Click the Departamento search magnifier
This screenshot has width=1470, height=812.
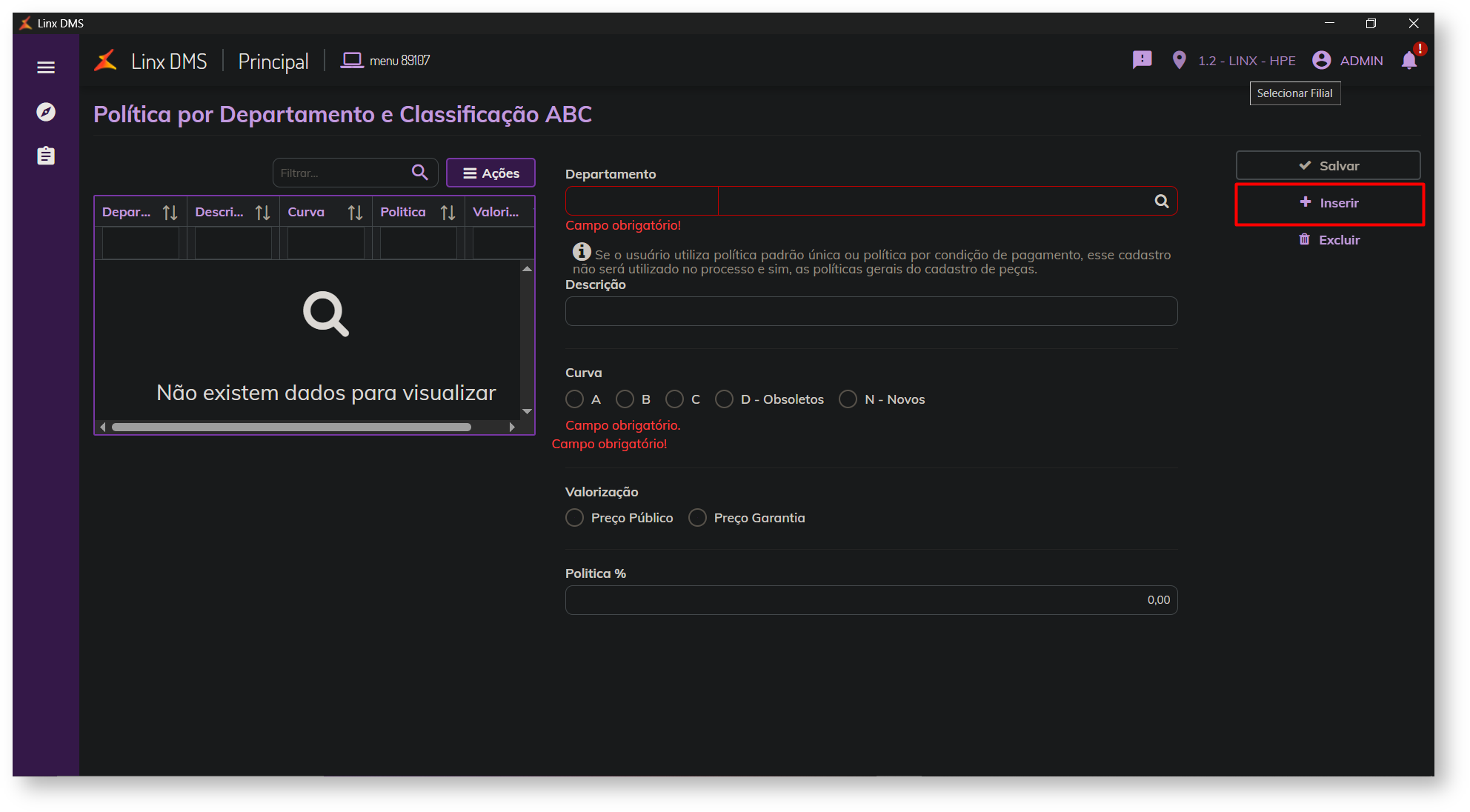1161,201
